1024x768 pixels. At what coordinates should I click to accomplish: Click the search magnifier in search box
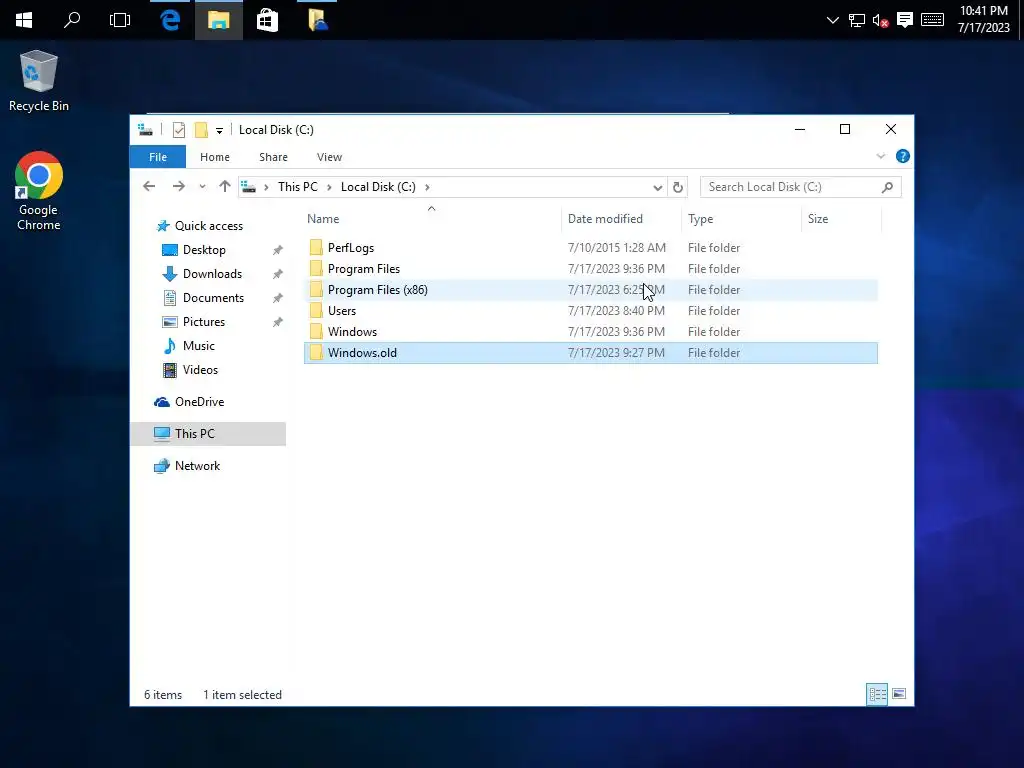point(887,187)
